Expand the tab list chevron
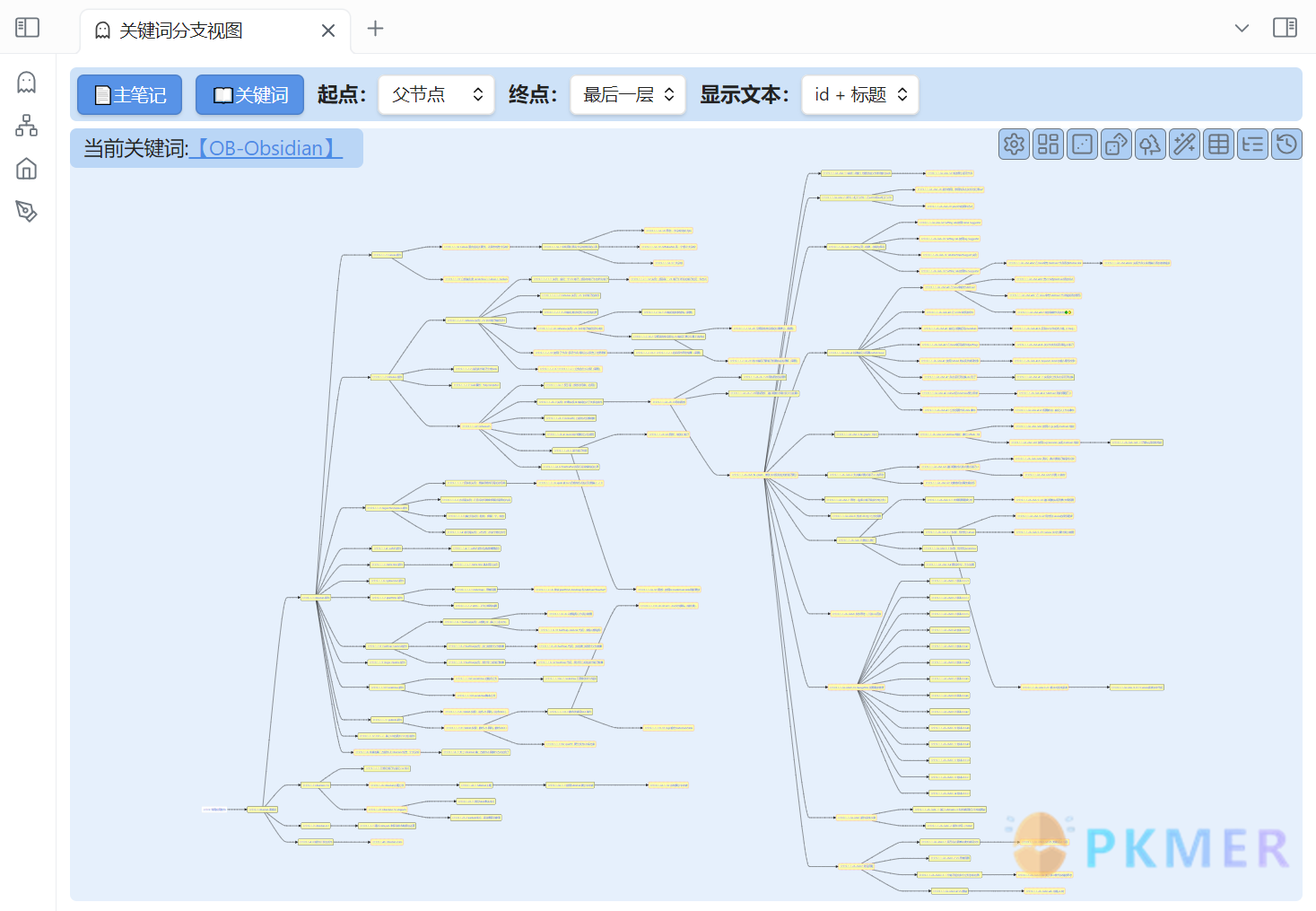This screenshot has height=911, width=1316. (x=1242, y=28)
